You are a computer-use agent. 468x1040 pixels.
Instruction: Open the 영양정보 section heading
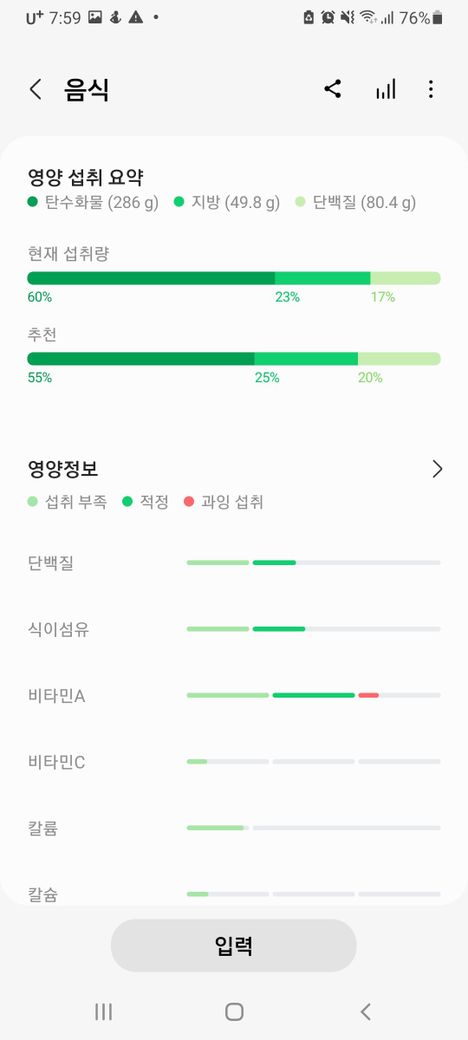pyautogui.click(x=63, y=470)
